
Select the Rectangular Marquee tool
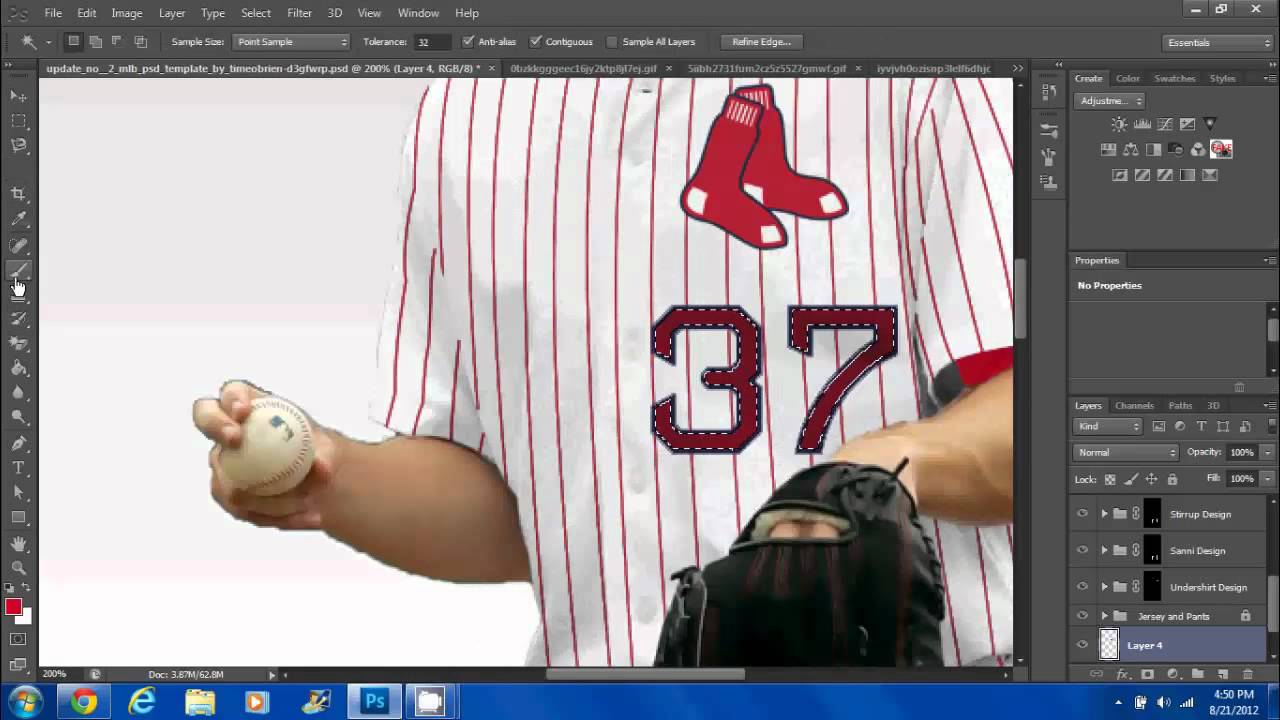pyautogui.click(x=18, y=121)
